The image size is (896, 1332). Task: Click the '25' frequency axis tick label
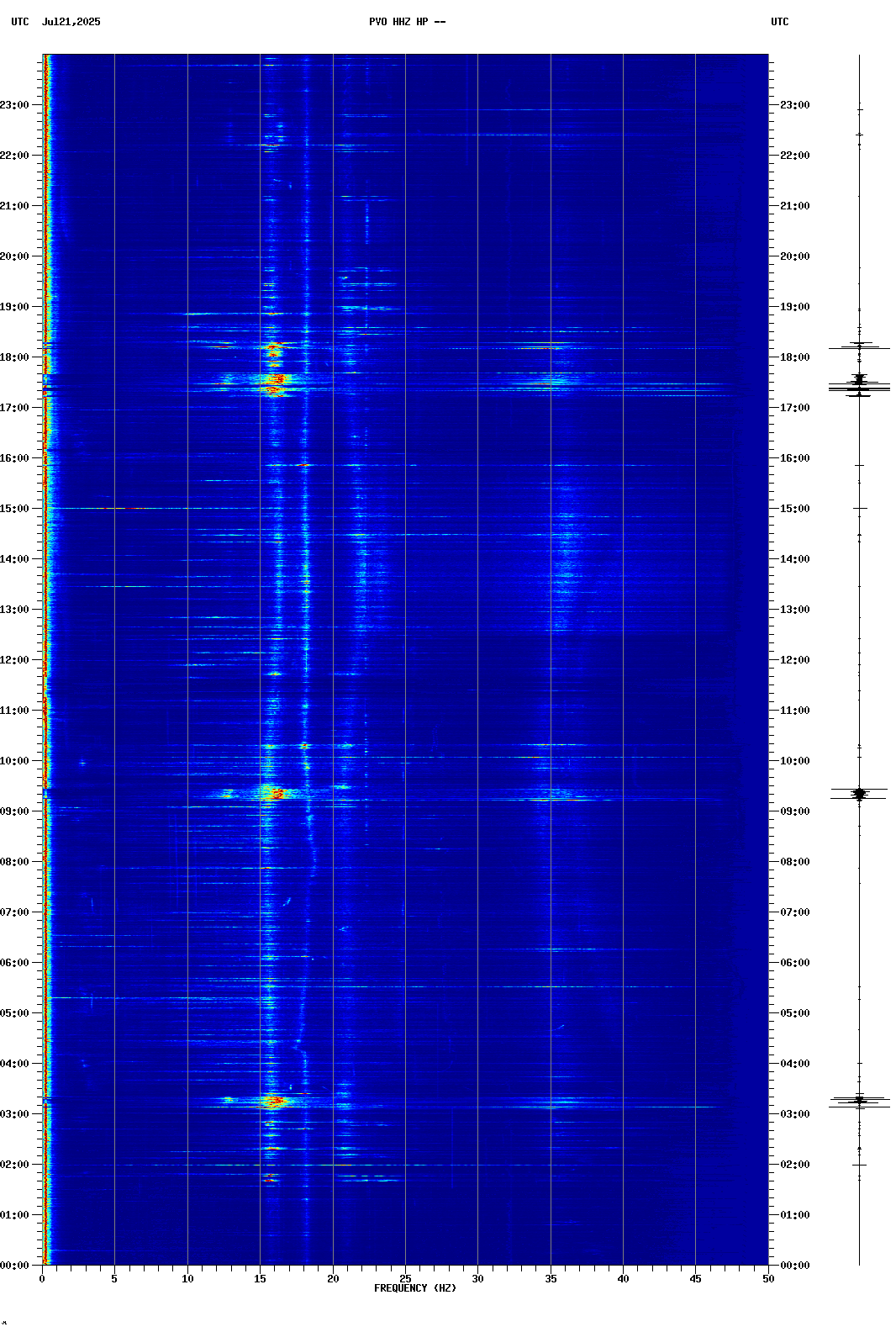point(405,1279)
